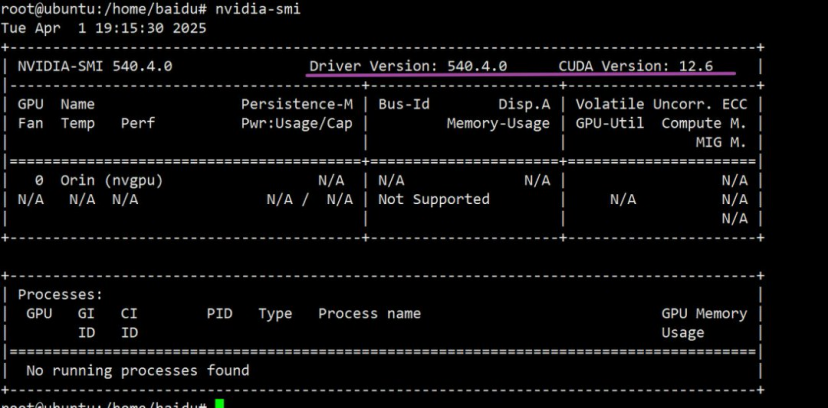Click the N/A value under GPU-Util
This screenshot has width=828, height=408.
[623, 200]
